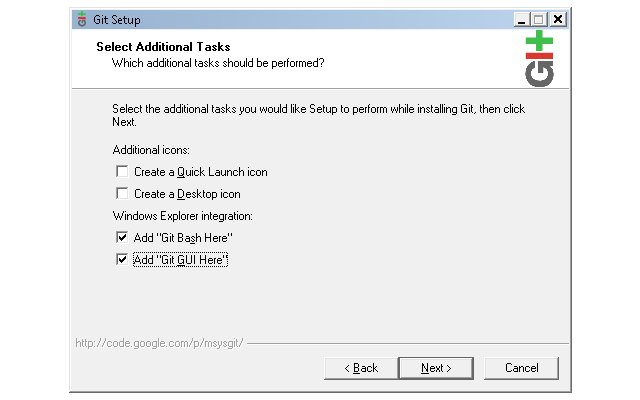Close the Git Setup window
The width and height of the screenshot is (640, 400).
[558, 19]
